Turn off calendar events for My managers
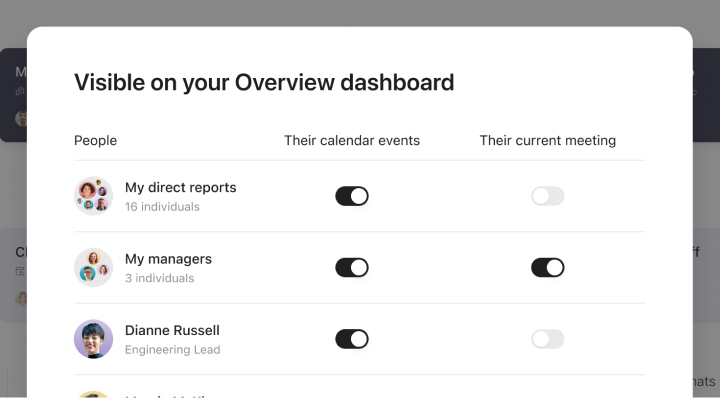 [x=352, y=268]
